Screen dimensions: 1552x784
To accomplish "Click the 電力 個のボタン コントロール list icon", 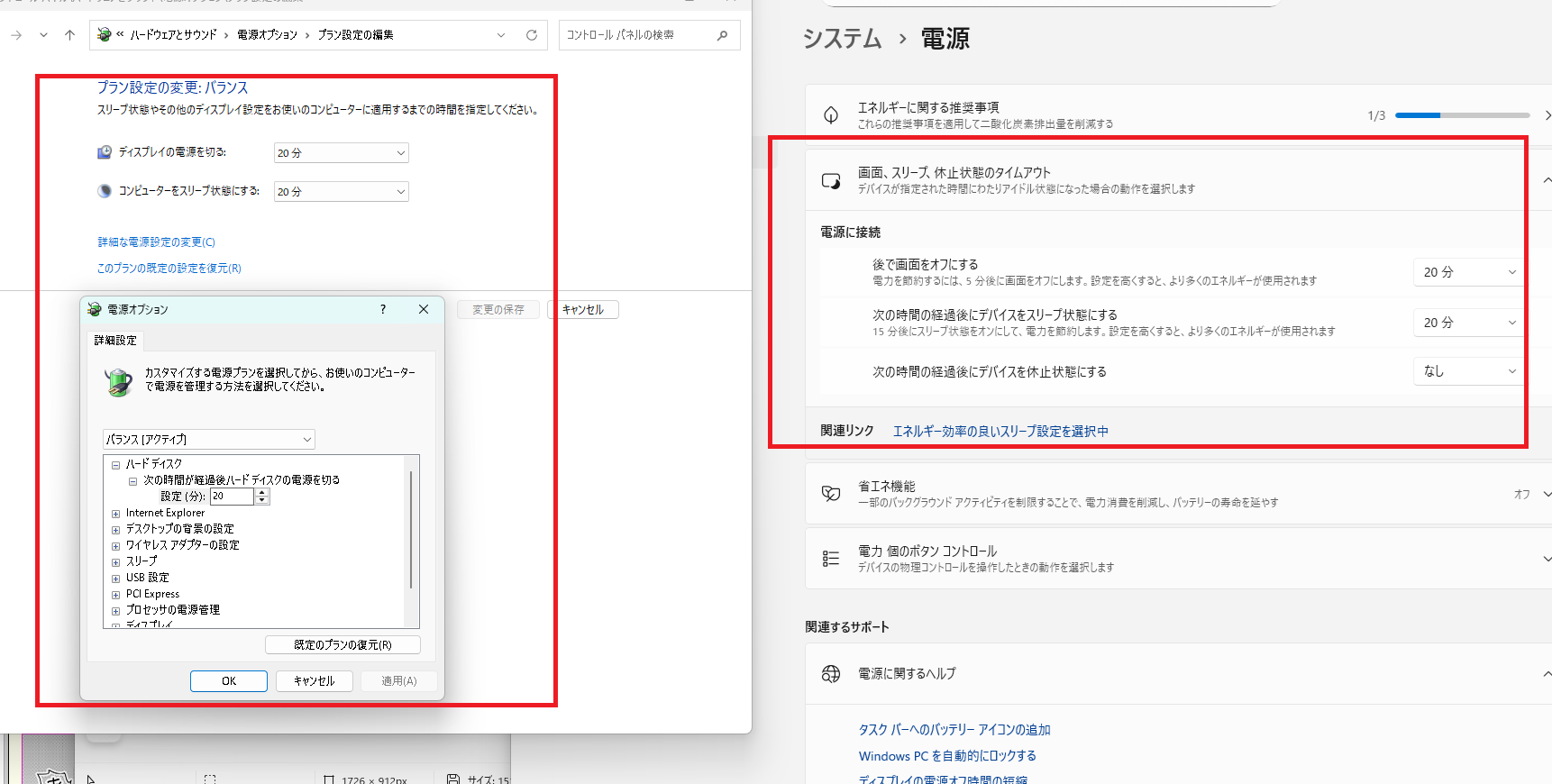I will 831,559.
